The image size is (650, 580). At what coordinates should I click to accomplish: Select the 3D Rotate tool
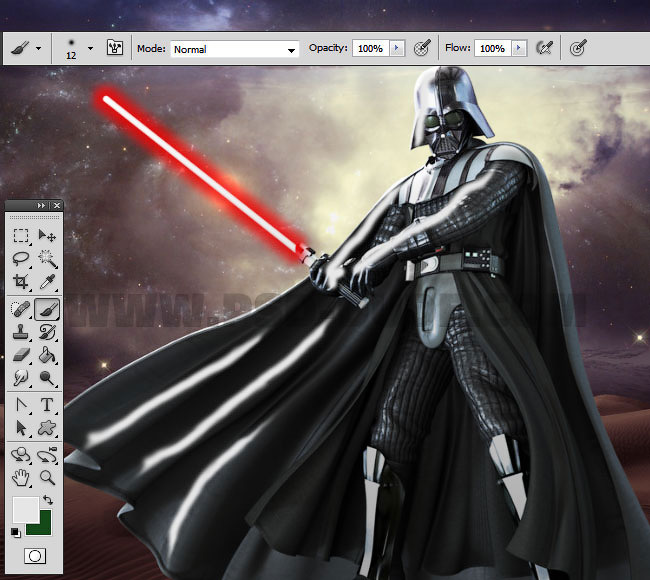tap(20, 455)
